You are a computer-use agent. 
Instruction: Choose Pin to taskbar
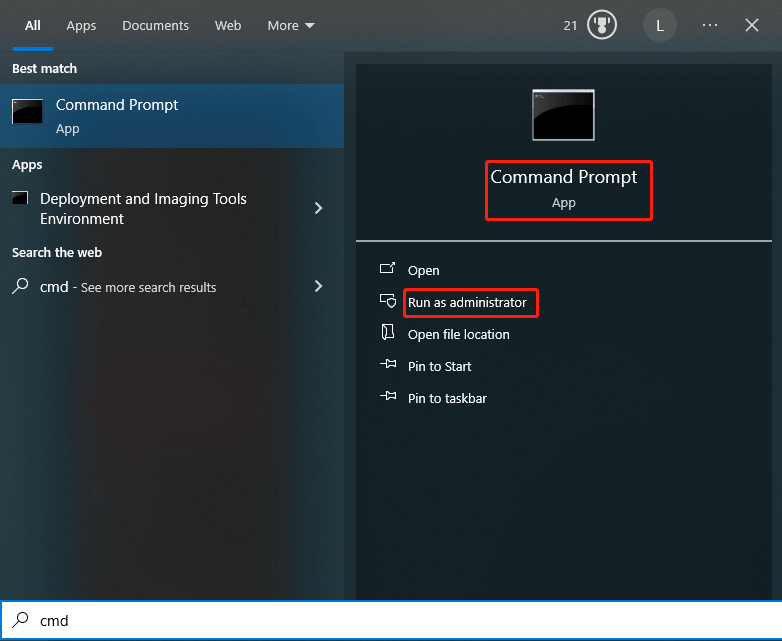447,399
